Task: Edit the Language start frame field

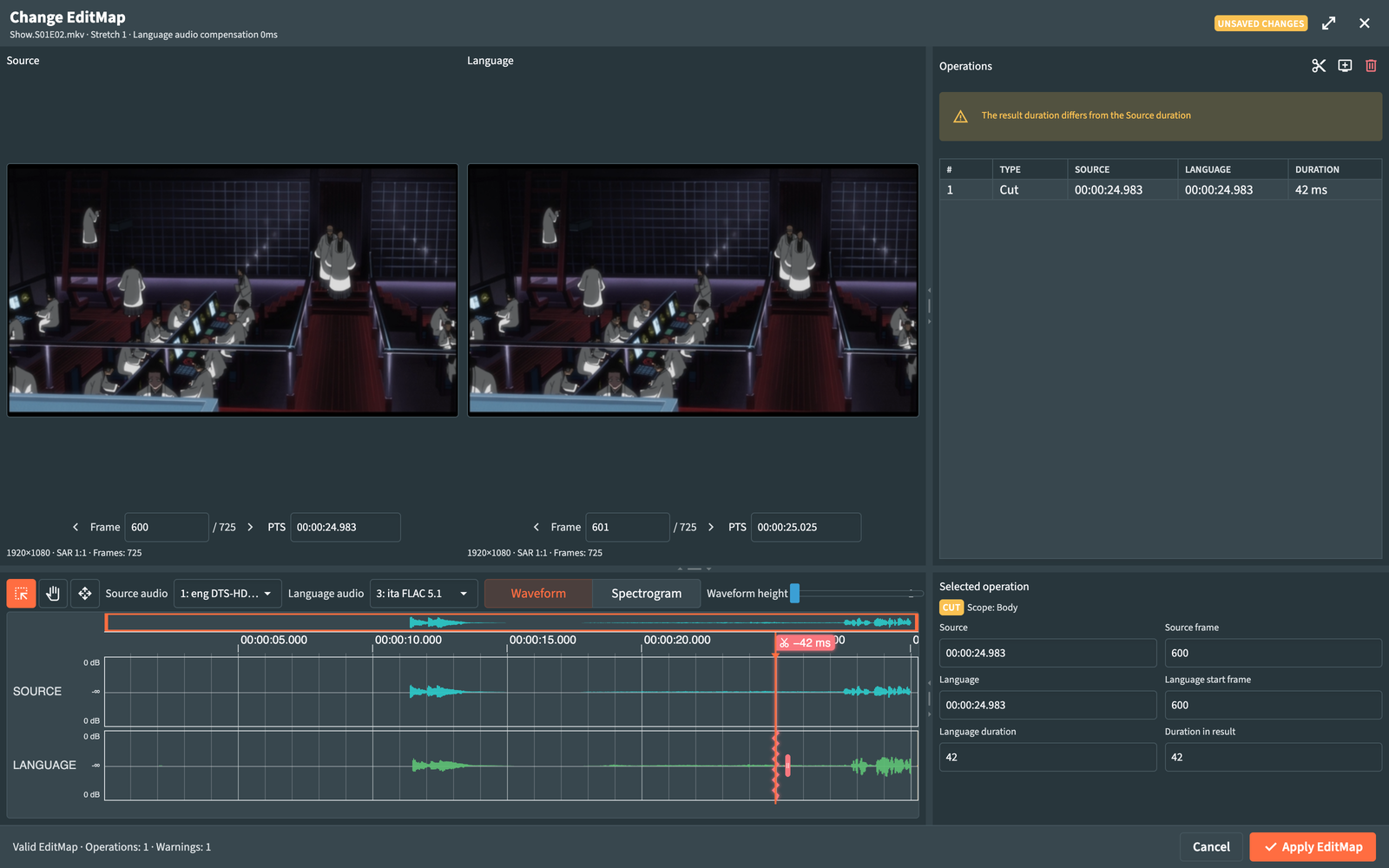Action: pyautogui.click(x=1274, y=705)
